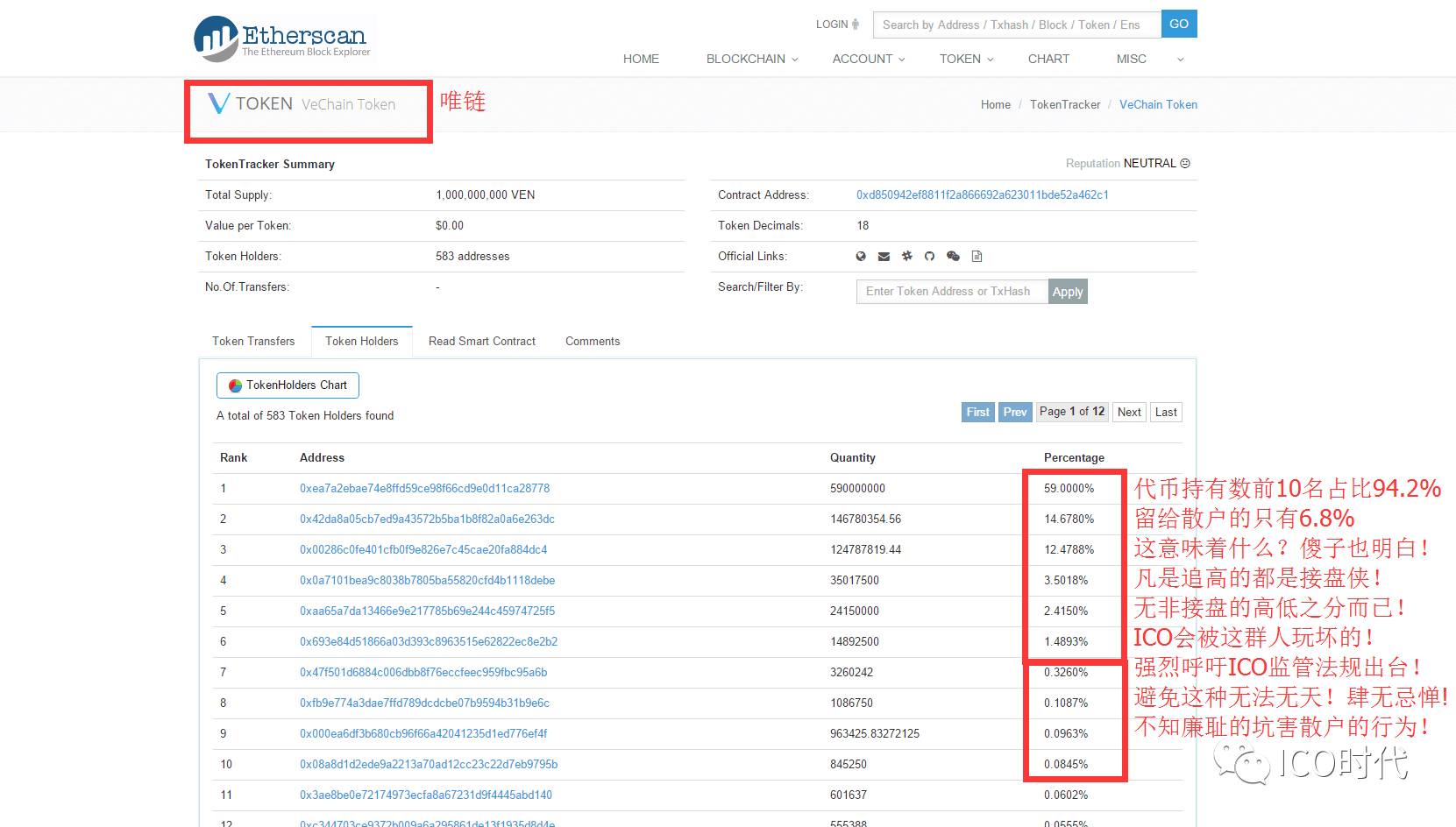Open rank 7 address 0x47f501d6884c
The image size is (1456, 827).
click(x=423, y=672)
